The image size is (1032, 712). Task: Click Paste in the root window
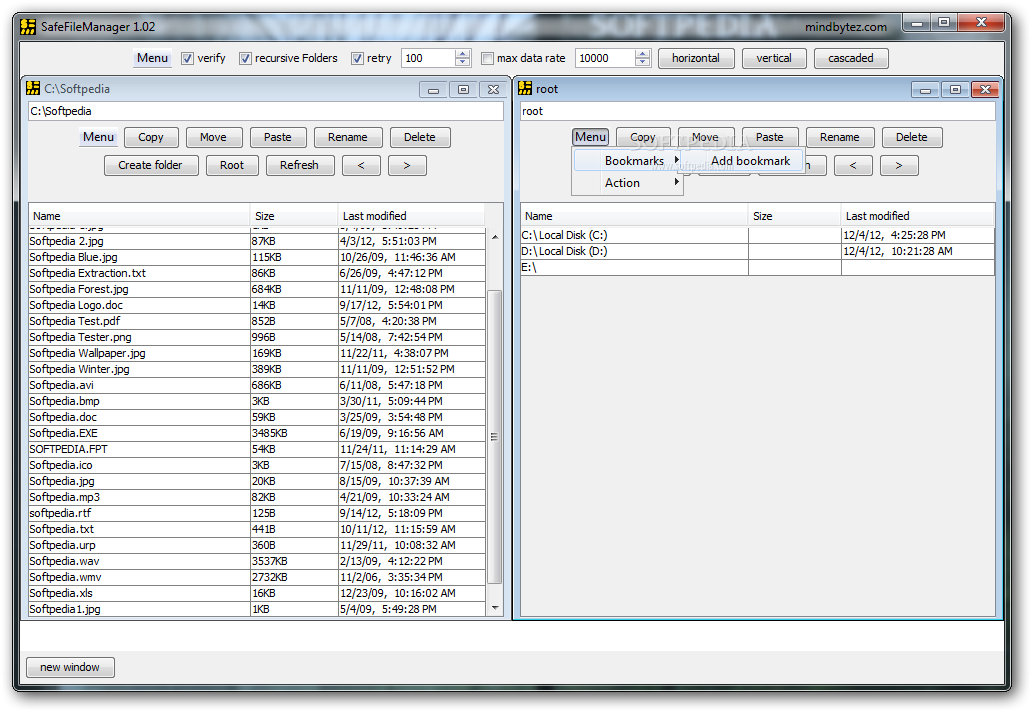coord(770,137)
